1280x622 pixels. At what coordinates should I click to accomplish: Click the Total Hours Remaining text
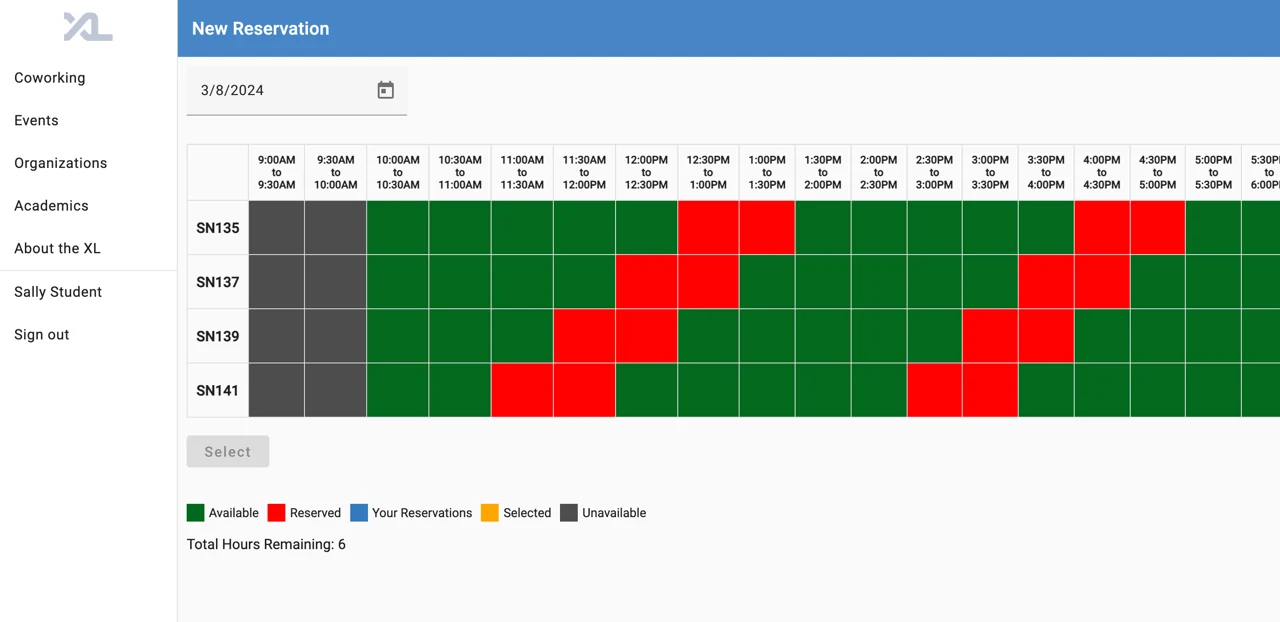266,545
